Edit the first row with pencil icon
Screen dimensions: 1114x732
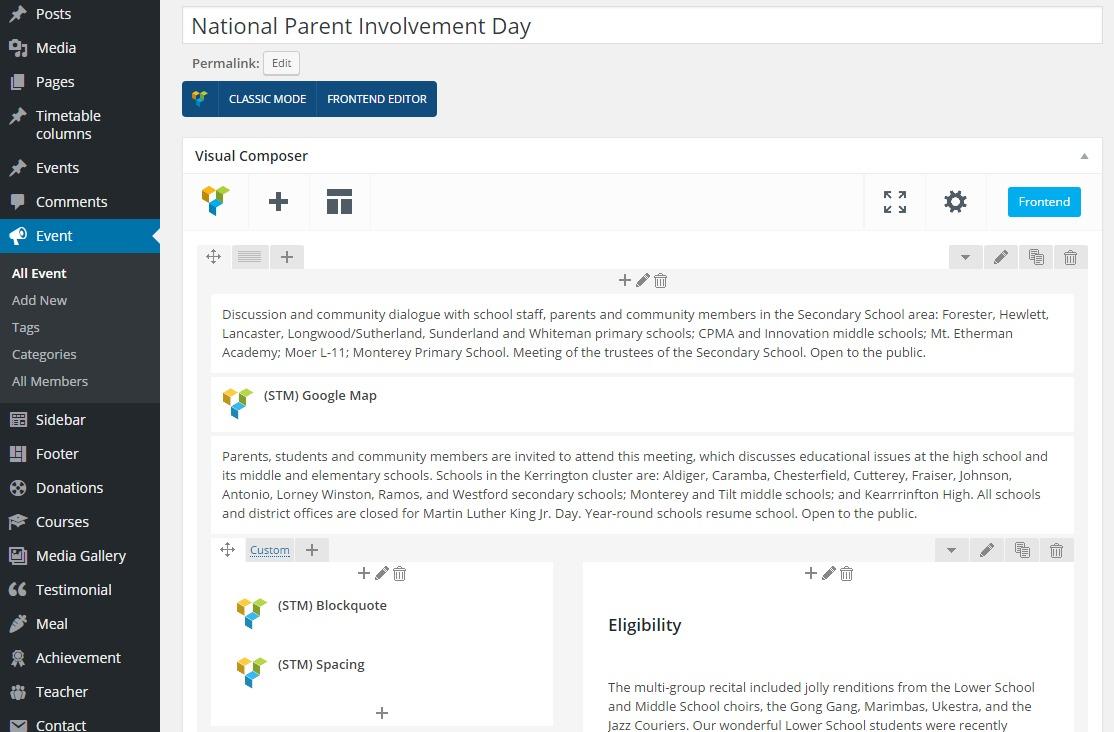tap(1001, 257)
